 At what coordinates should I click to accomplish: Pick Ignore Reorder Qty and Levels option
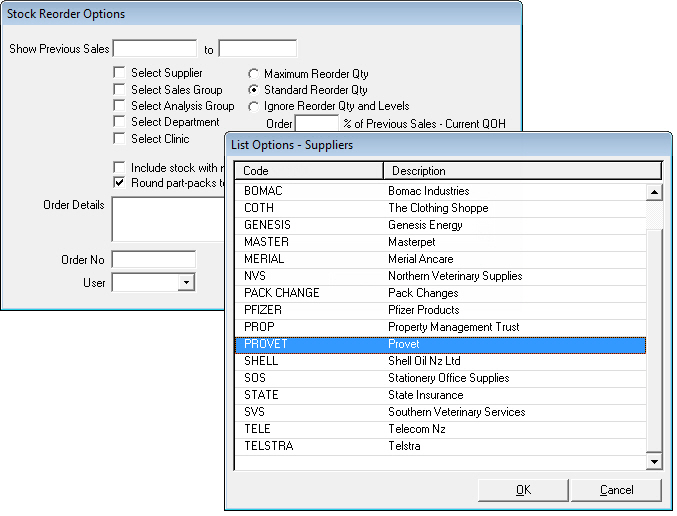pyautogui.click(x=253, y=106)
